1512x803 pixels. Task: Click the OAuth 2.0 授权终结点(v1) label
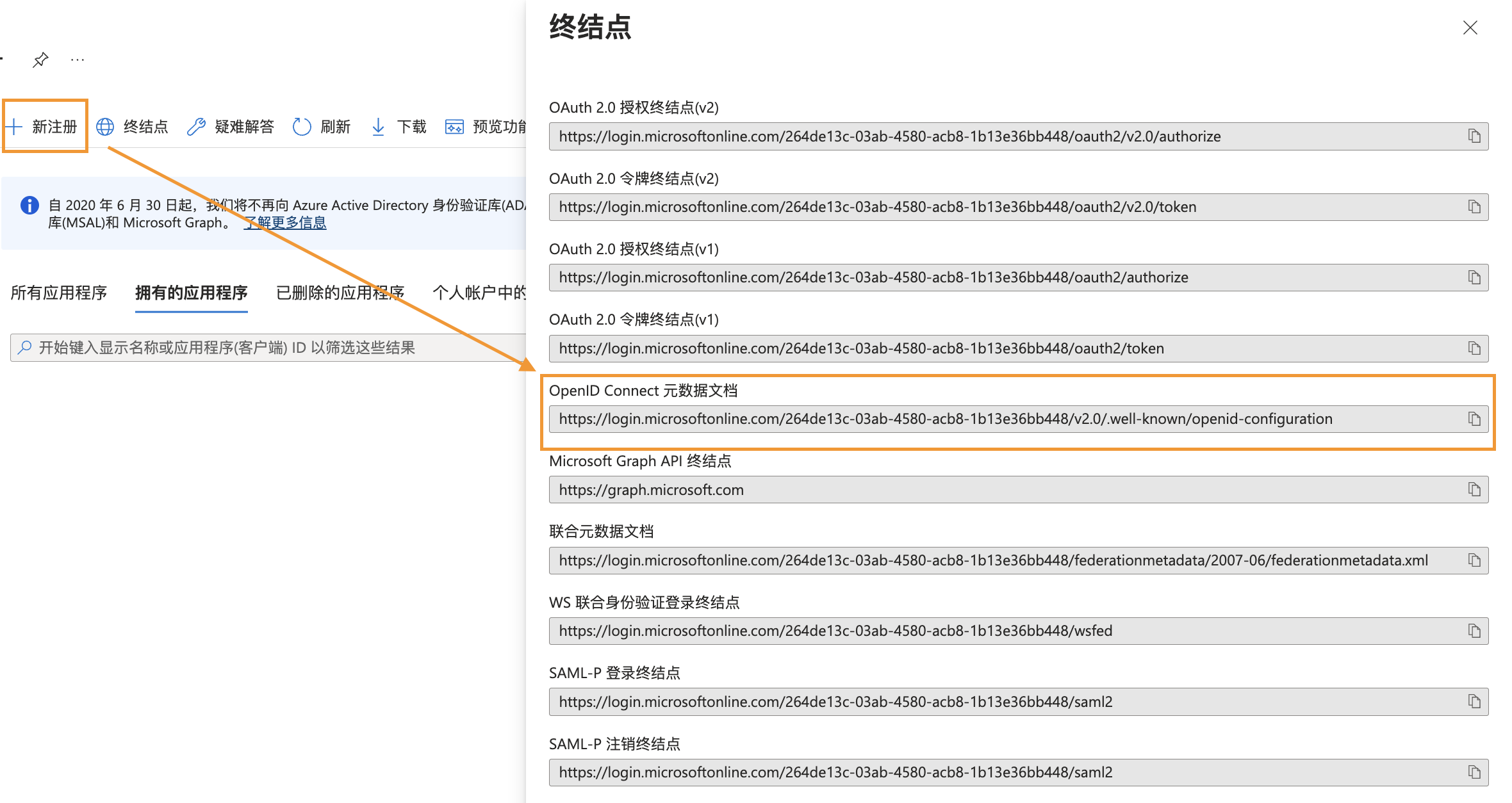(634, 249)
